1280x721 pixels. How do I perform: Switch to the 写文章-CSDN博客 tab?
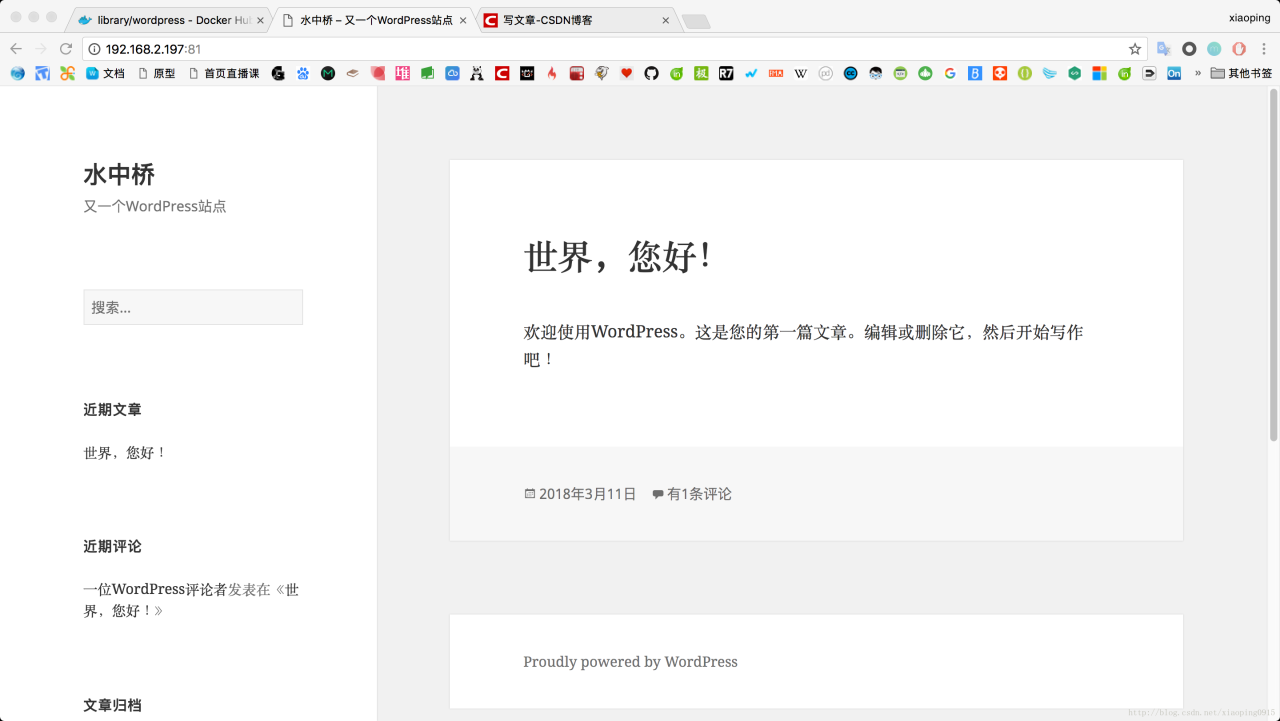pyautogui.click(x=570, y=20)
